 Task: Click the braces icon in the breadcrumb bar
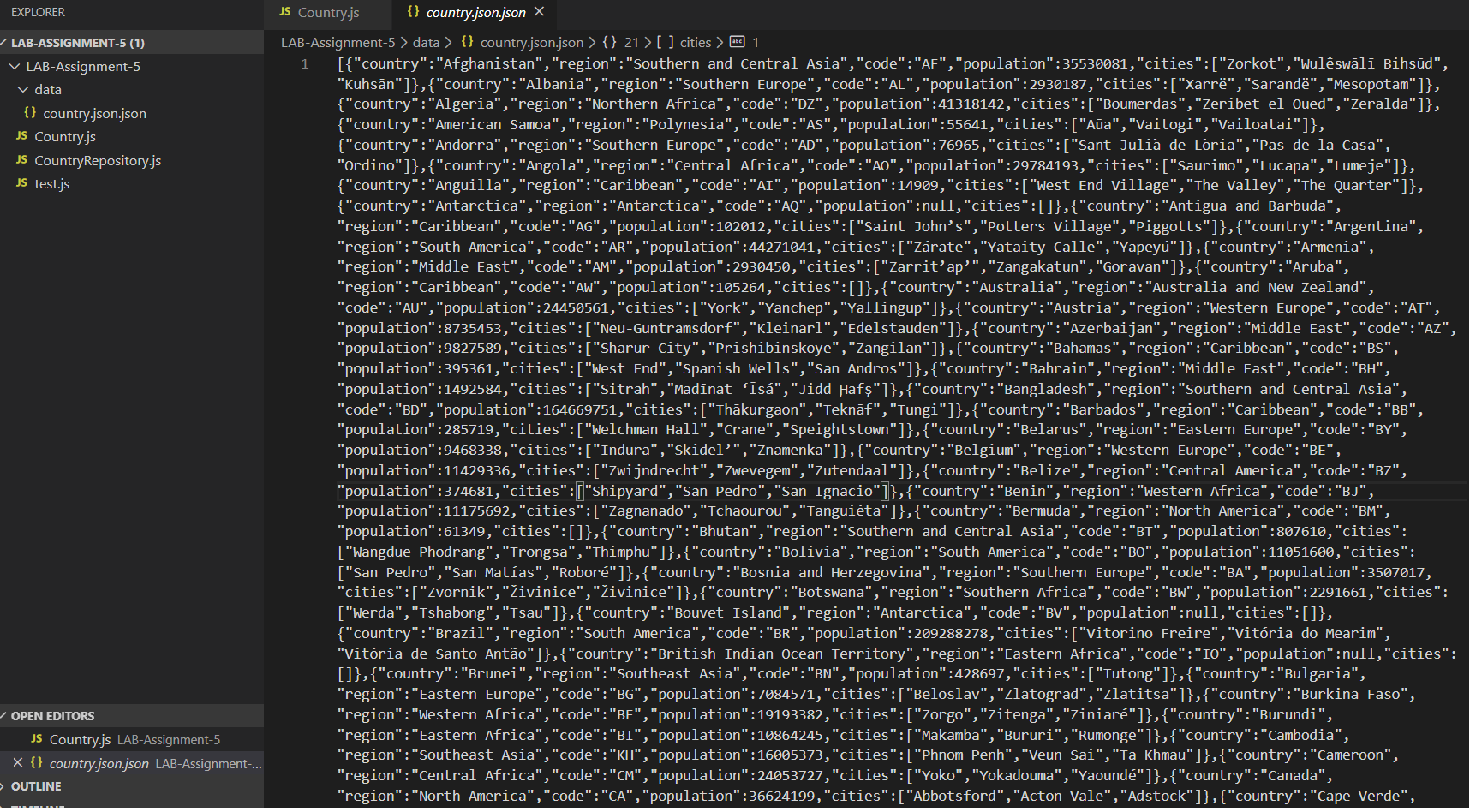tap(468, 42)
